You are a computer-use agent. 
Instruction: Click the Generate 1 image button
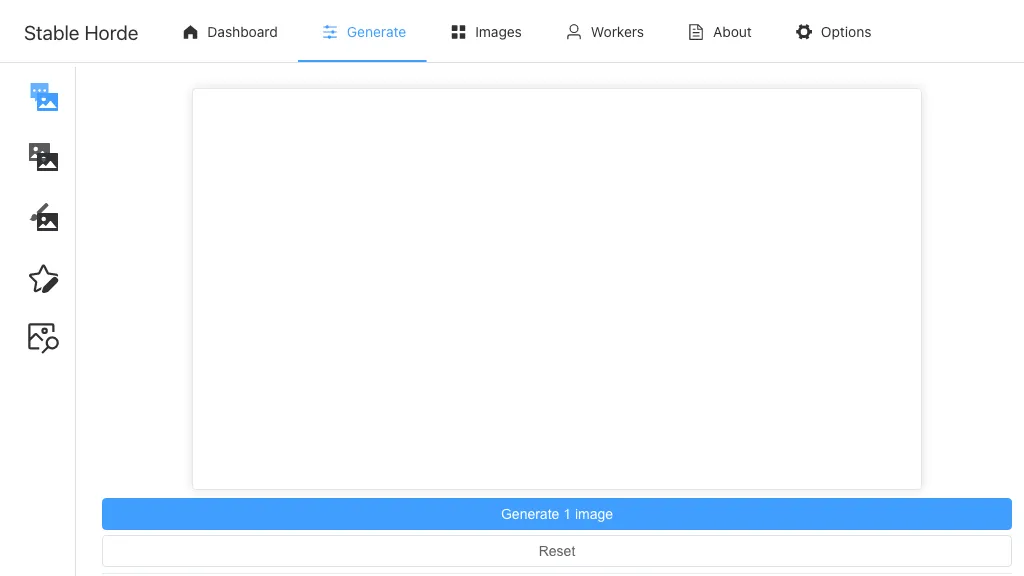click(556, 514)
